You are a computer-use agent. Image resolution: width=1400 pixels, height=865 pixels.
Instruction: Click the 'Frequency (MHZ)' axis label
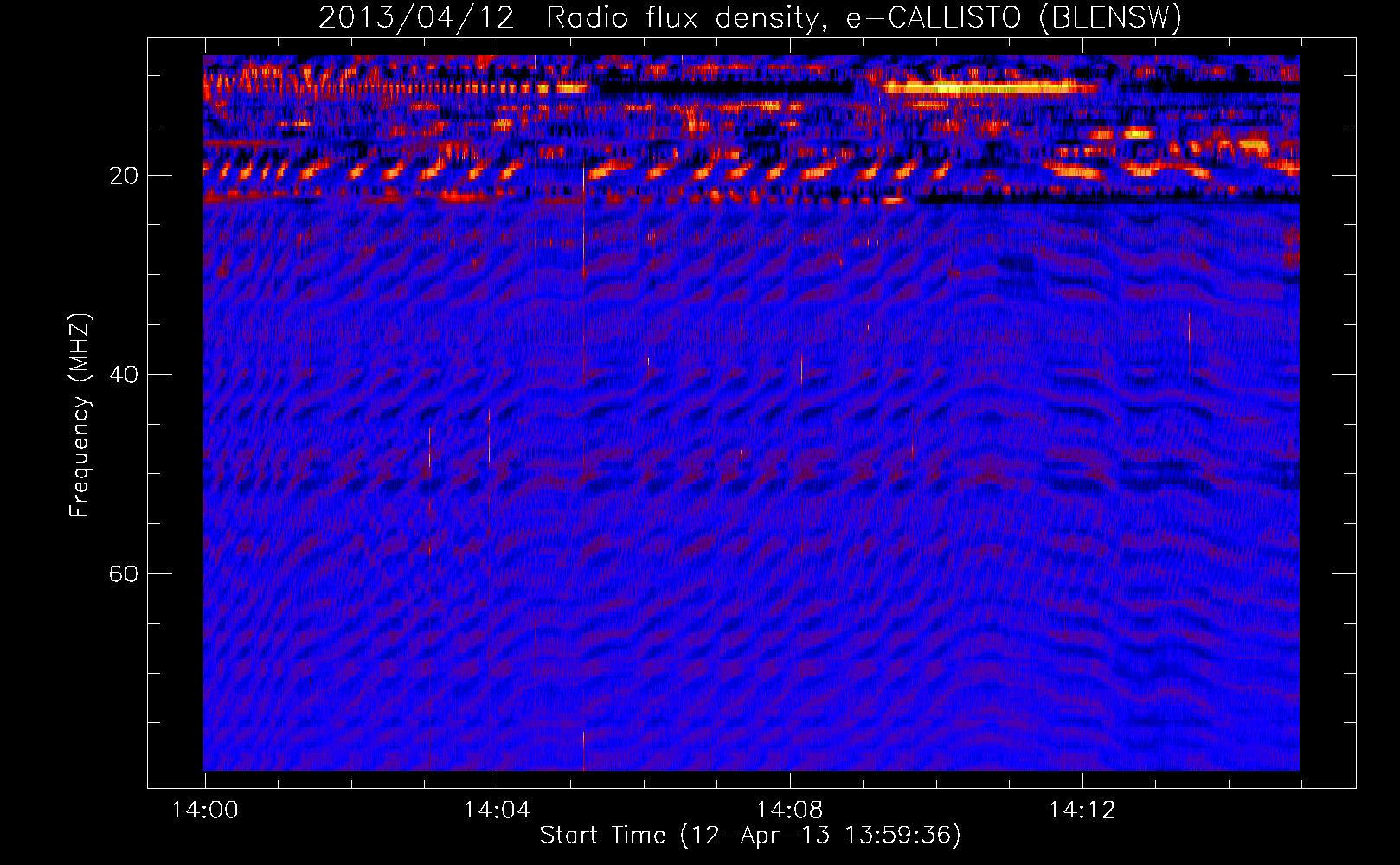coord(80,415)
